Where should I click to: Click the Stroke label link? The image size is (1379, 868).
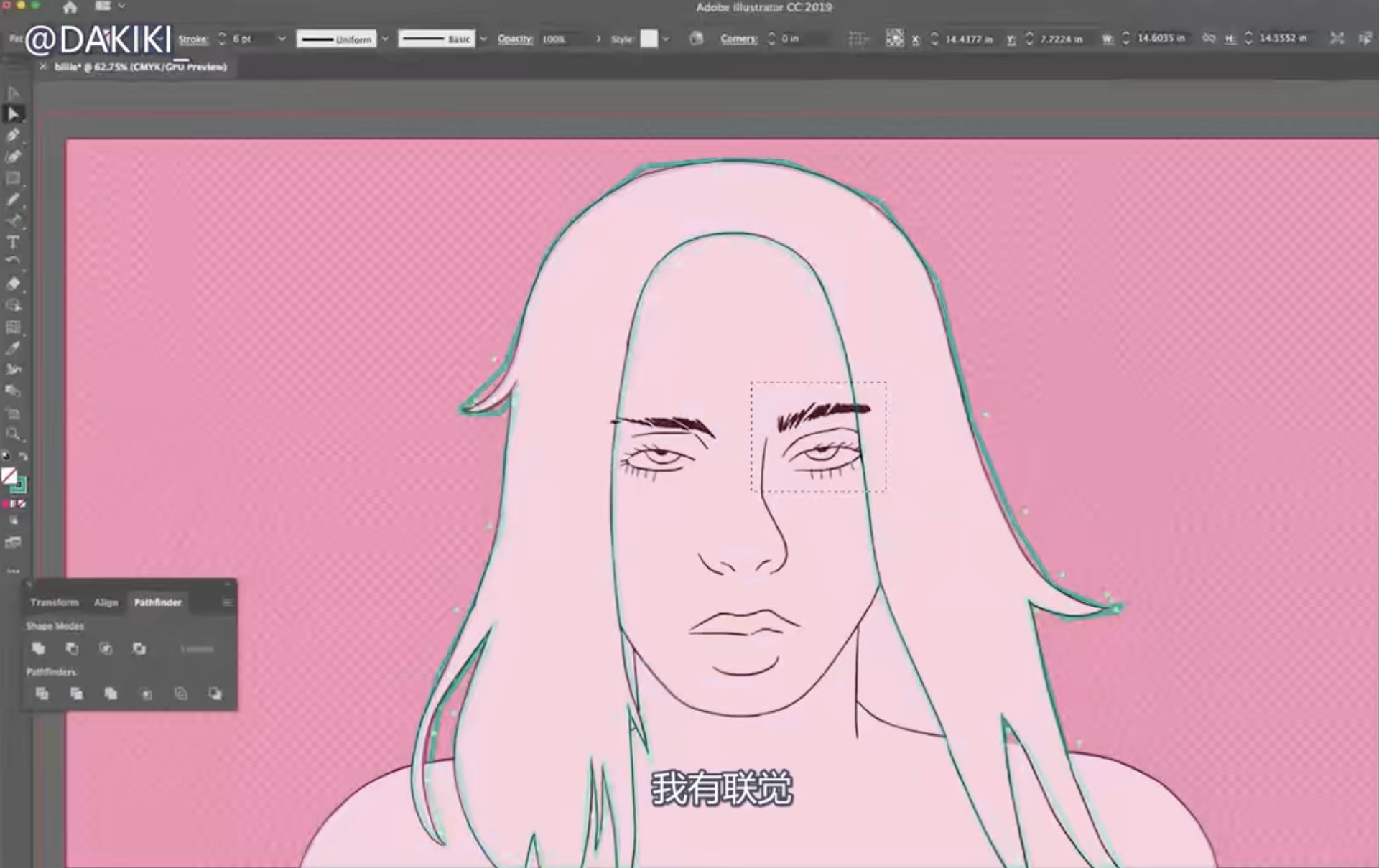pos(192,39)
